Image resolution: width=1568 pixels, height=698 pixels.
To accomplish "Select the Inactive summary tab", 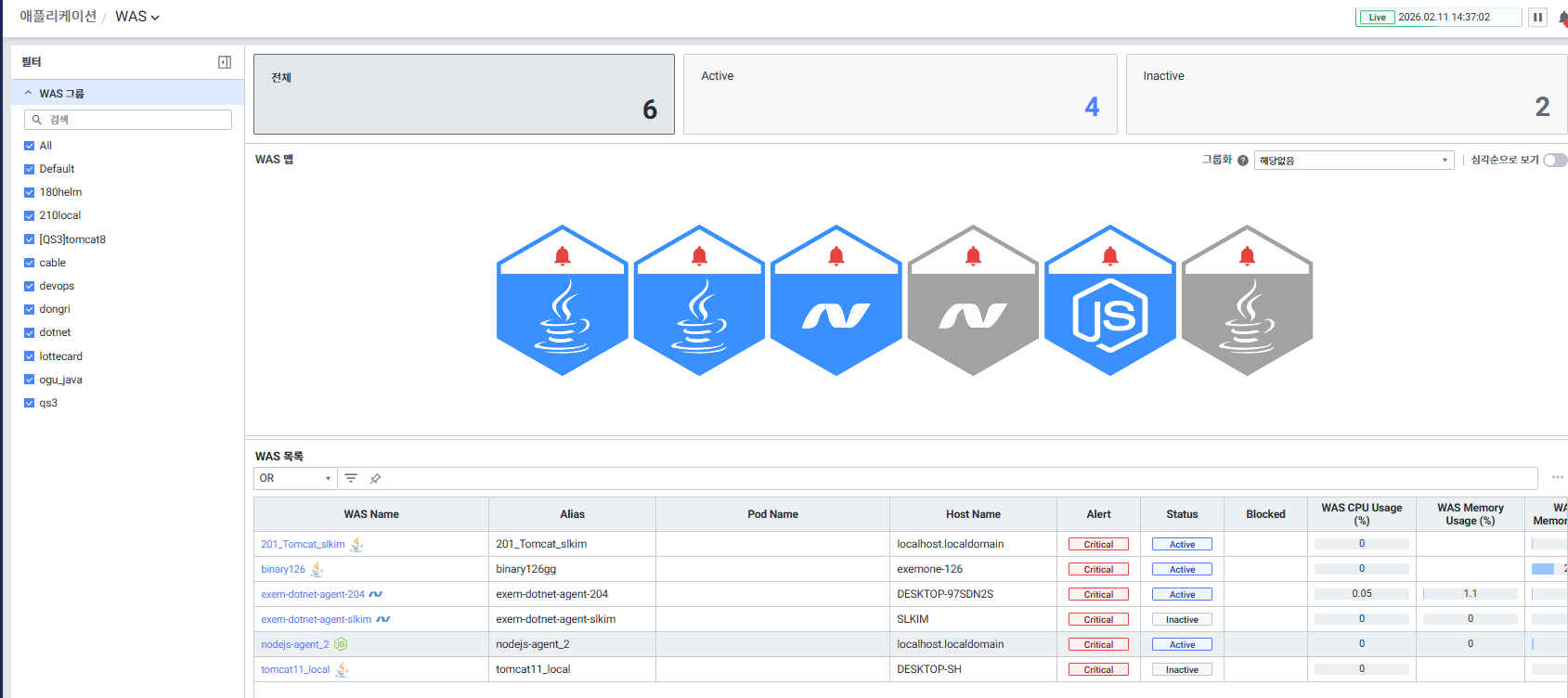I will [x=1345, y=94].
